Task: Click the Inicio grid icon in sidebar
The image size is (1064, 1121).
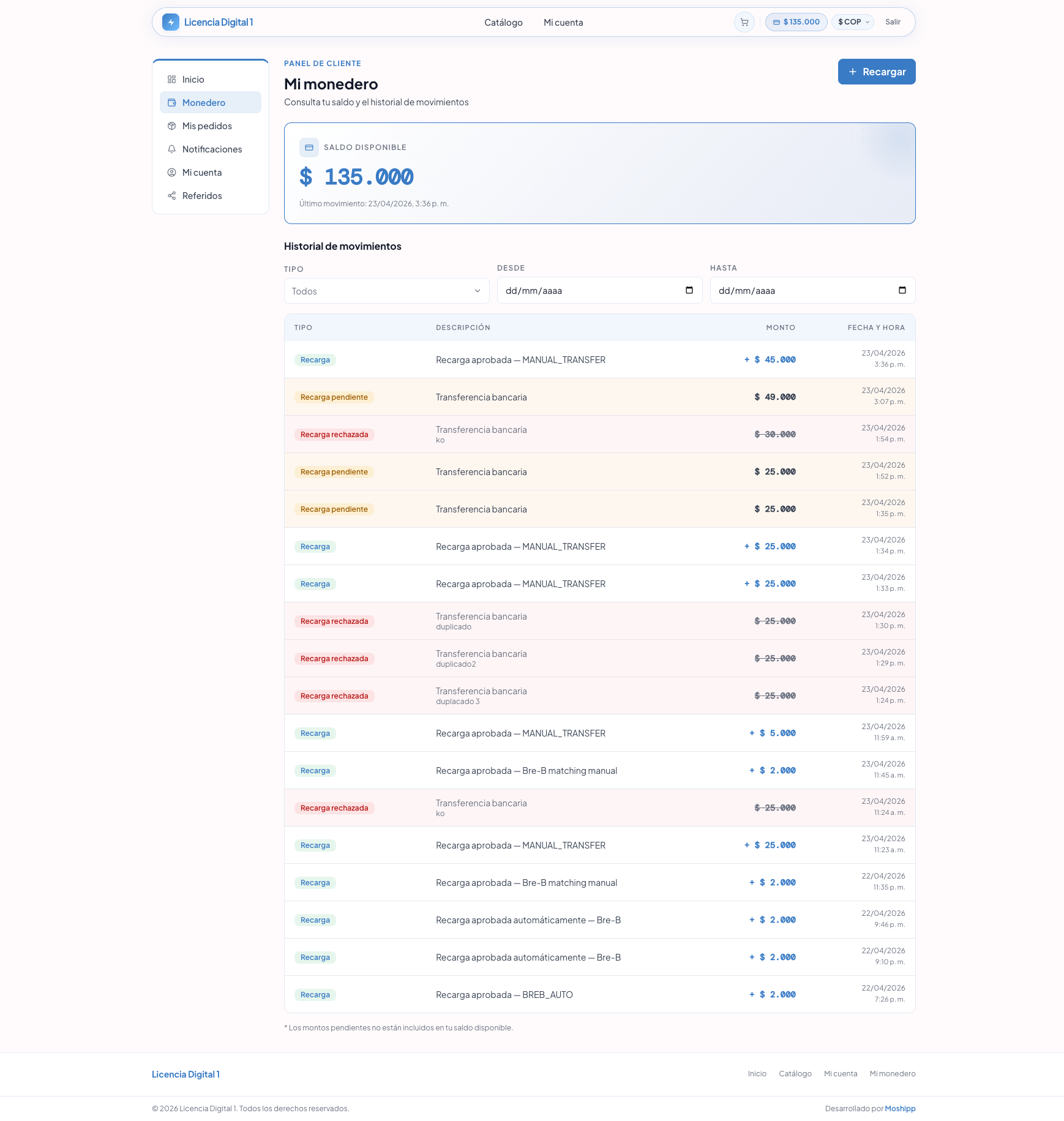Action: coord(171,80)
